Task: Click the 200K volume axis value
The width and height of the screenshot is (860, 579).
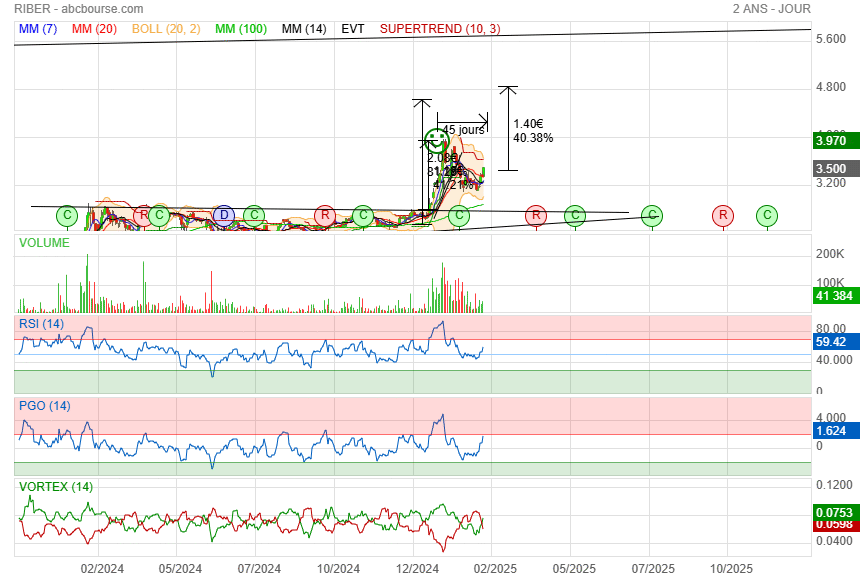Action: 830,254
